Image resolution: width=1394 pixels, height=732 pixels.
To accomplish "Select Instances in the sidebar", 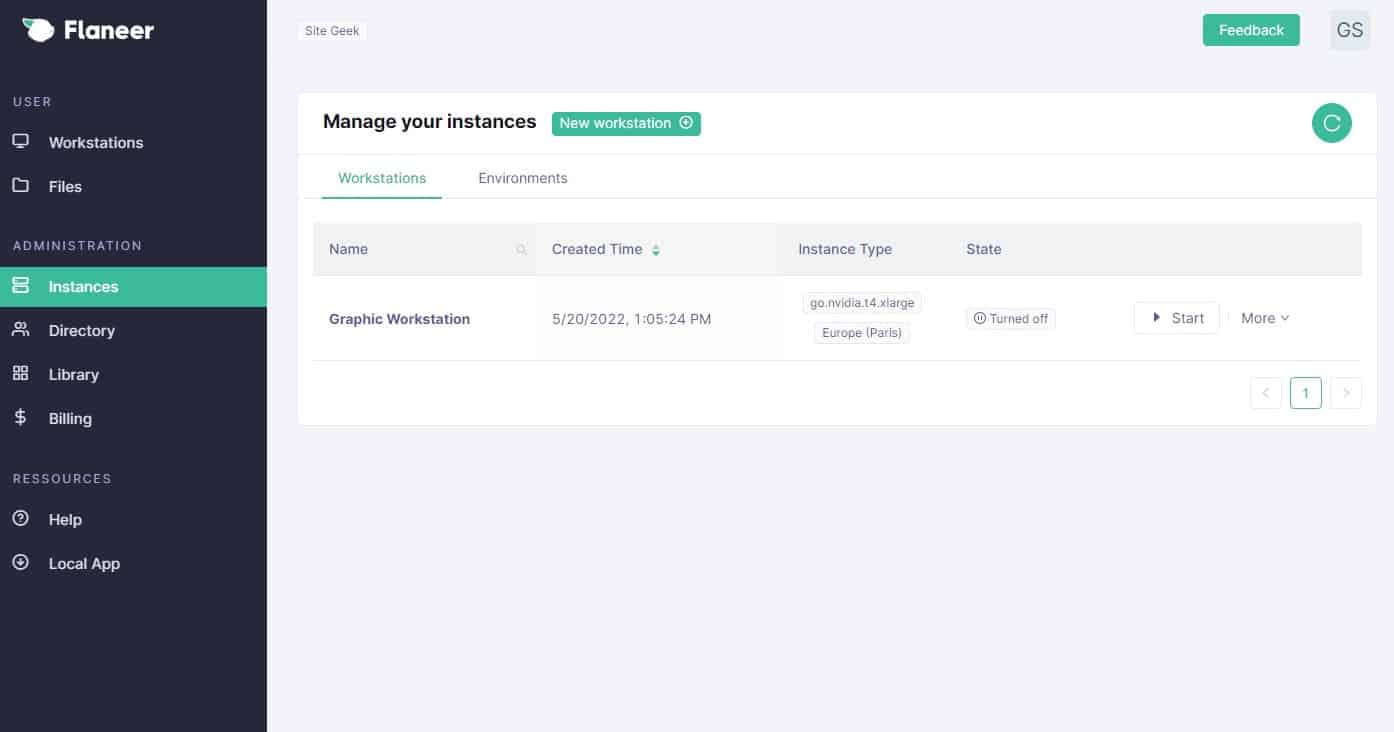I will pos(83,287).
